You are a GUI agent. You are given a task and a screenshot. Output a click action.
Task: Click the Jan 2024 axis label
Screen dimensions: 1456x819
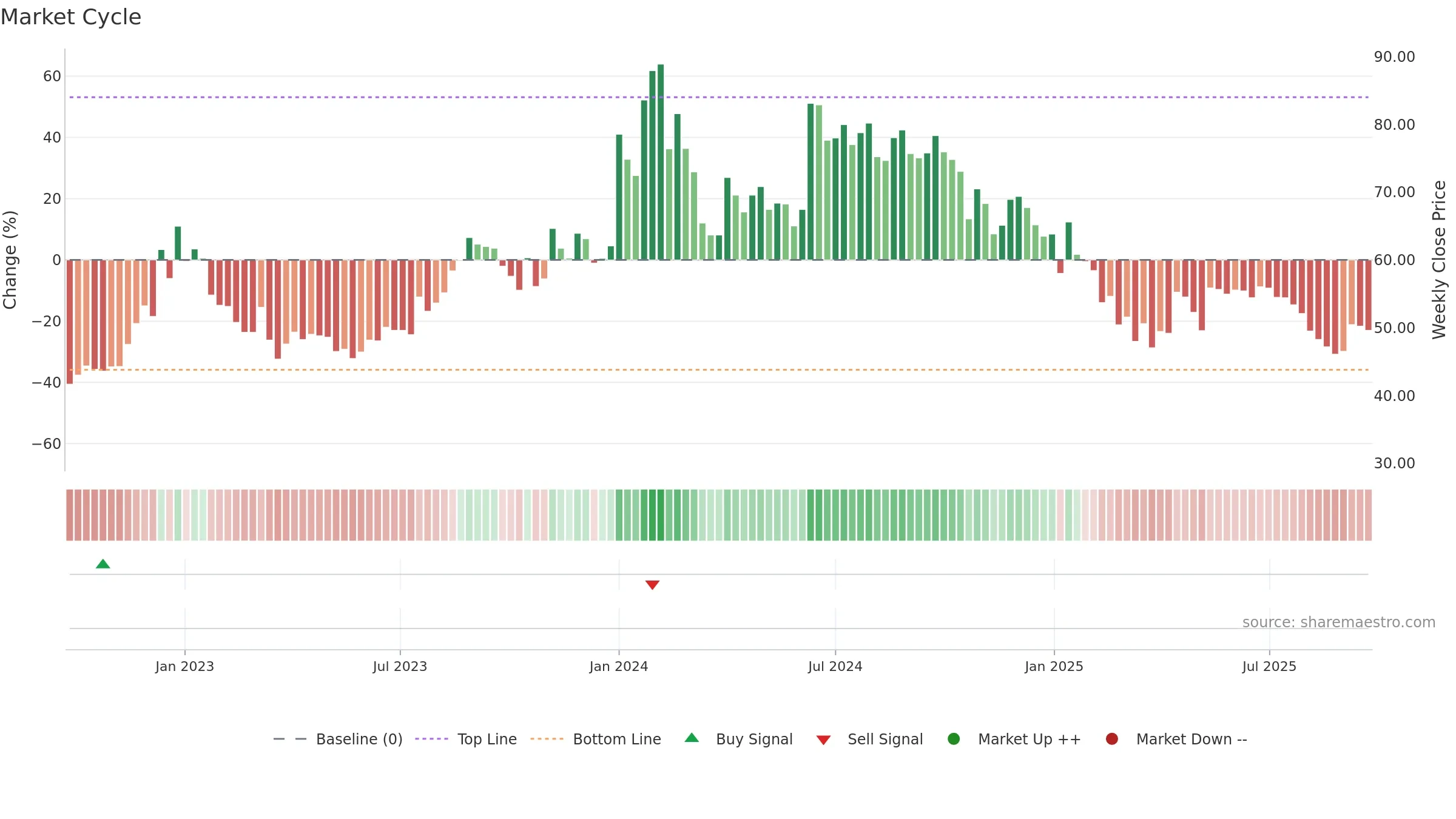click(x=619, y=667)
